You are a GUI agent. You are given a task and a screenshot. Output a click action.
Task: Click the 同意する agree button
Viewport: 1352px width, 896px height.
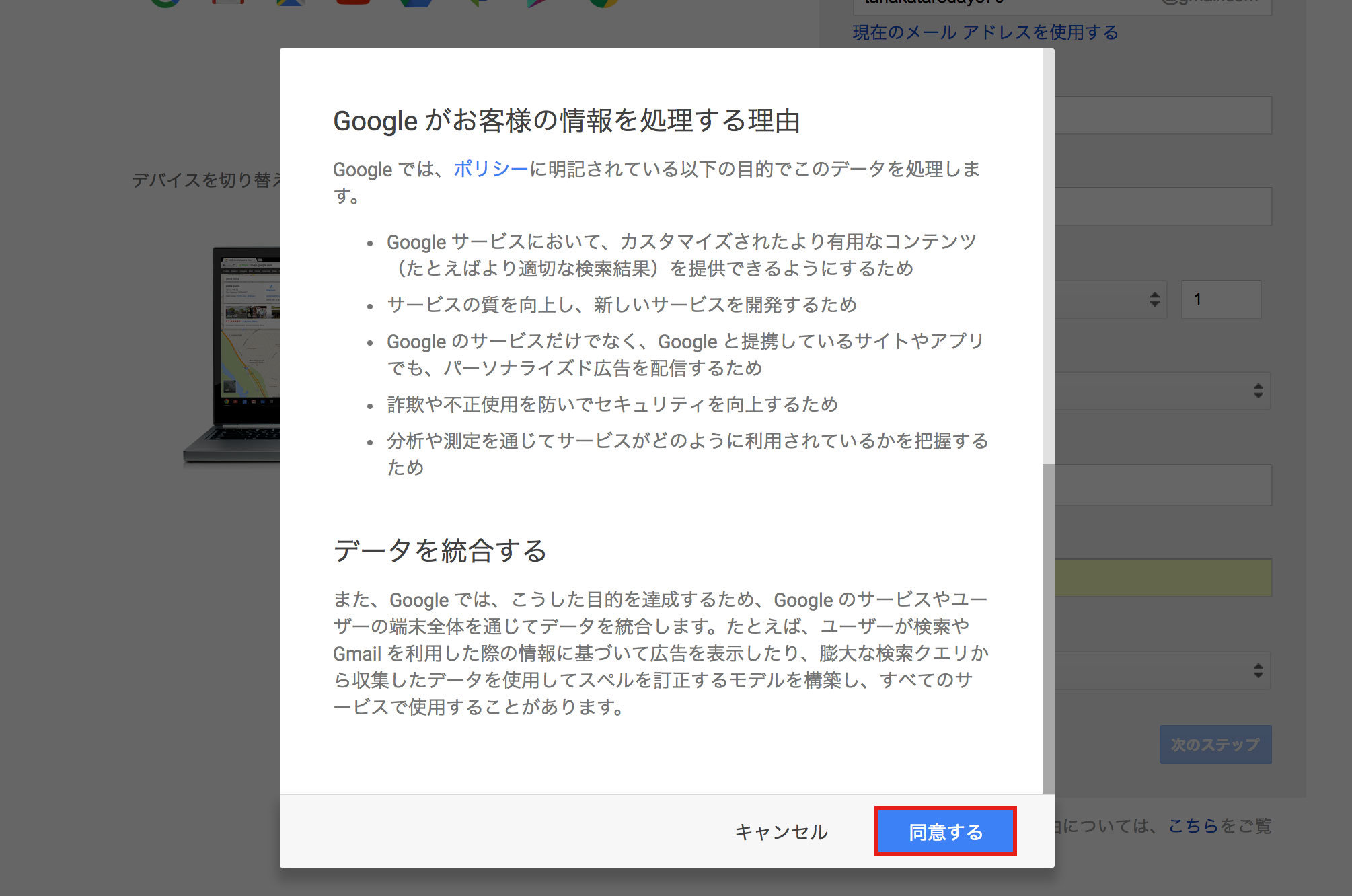point(945,831)
